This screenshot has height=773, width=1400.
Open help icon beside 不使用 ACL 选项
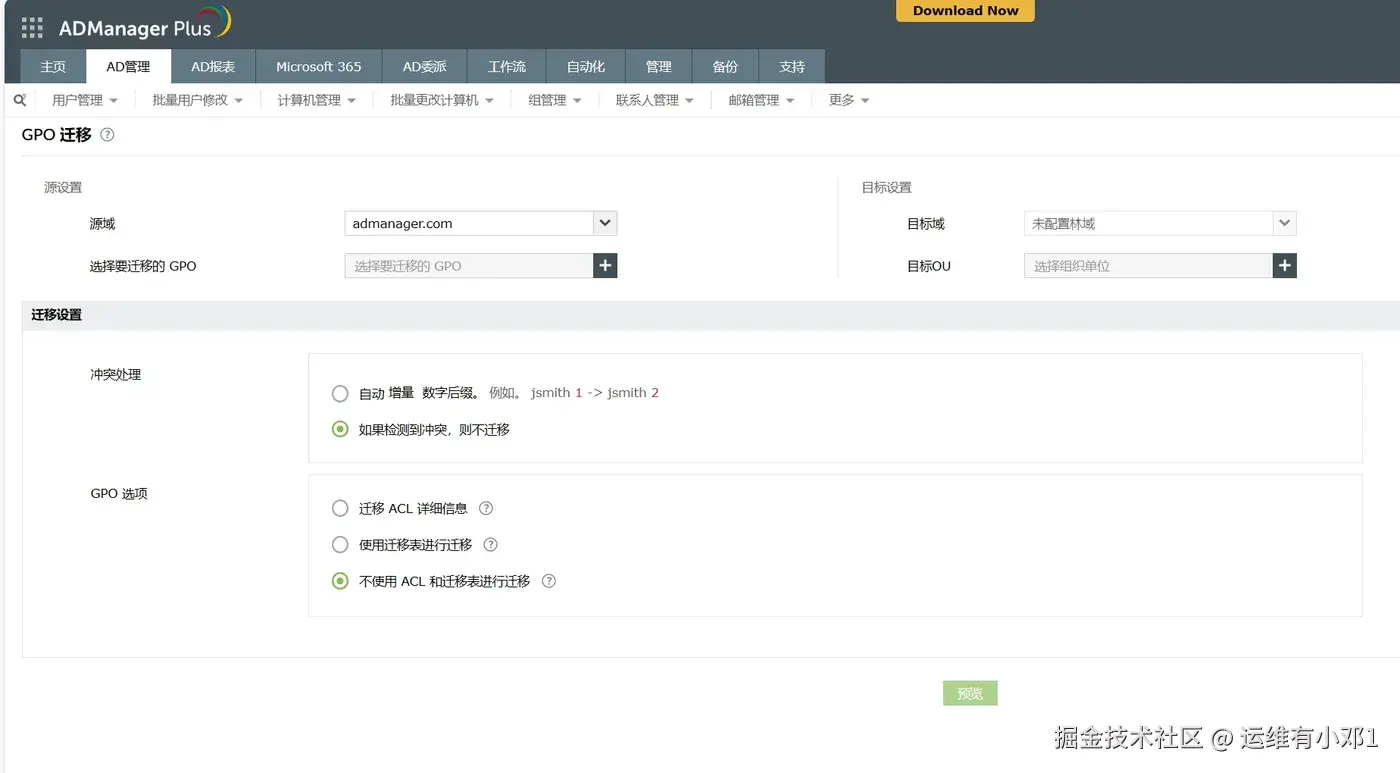coord(548,580)
